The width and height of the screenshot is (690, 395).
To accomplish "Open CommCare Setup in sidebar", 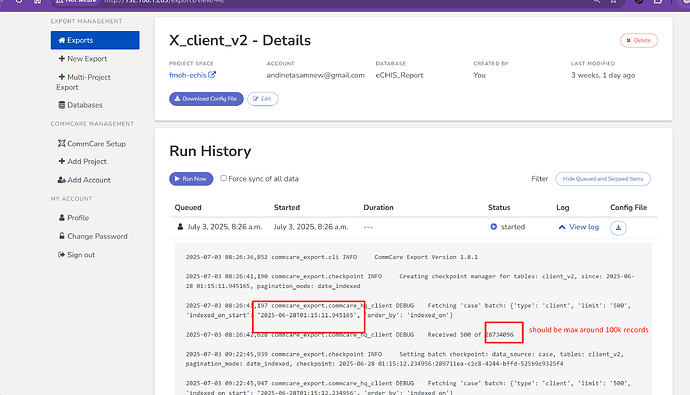I will click(92, 143).
